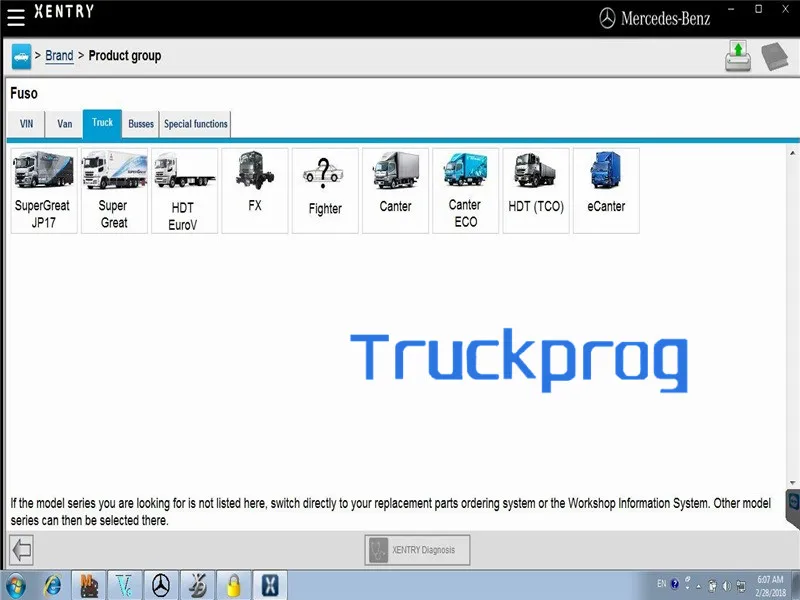Viewport: 800px width, 600px height.
Task: Open the Mercedes star taskbar icon
Action: (161, 586)
